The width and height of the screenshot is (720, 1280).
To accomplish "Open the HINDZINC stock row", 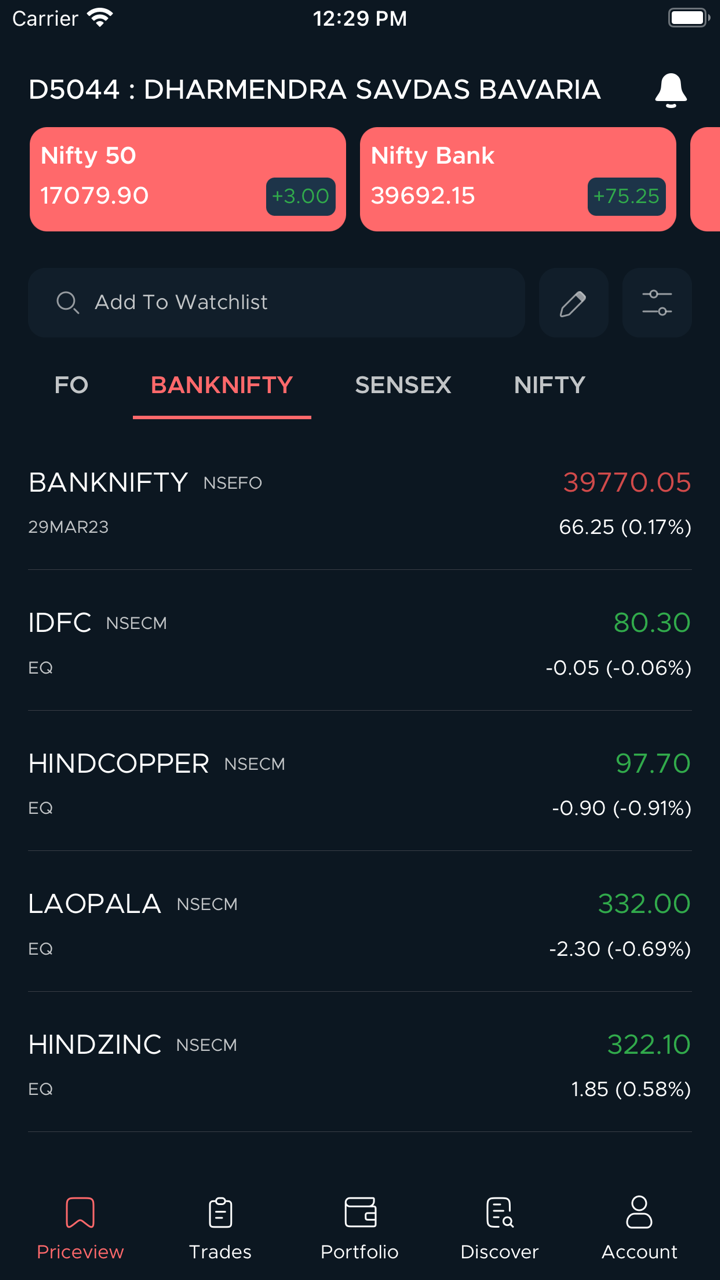I will [x=360, y=1064].
